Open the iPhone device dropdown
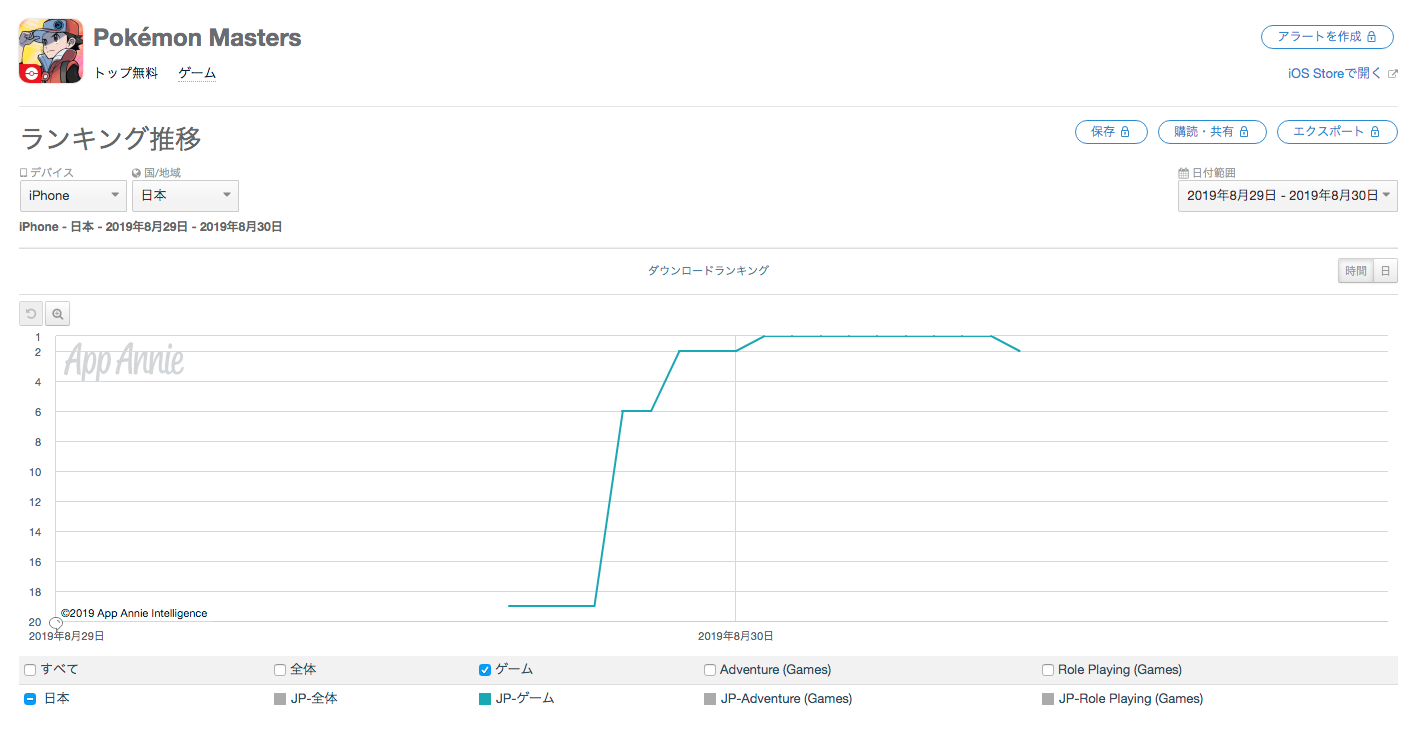This screenshot has height=729, width=1407. 72,195
